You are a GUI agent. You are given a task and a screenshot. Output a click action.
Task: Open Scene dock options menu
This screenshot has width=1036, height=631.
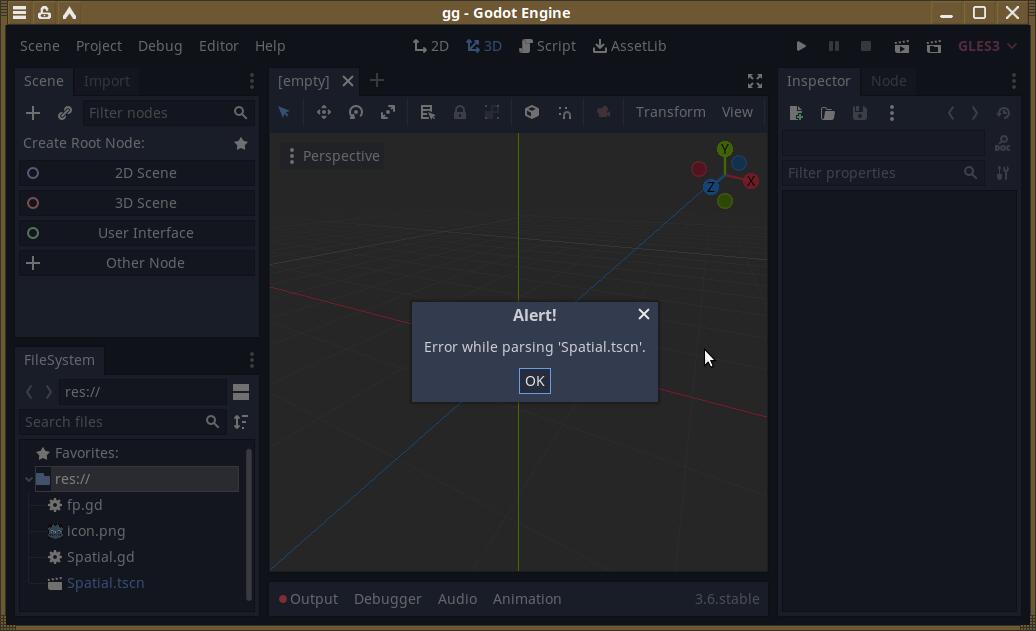click(252, 81)
